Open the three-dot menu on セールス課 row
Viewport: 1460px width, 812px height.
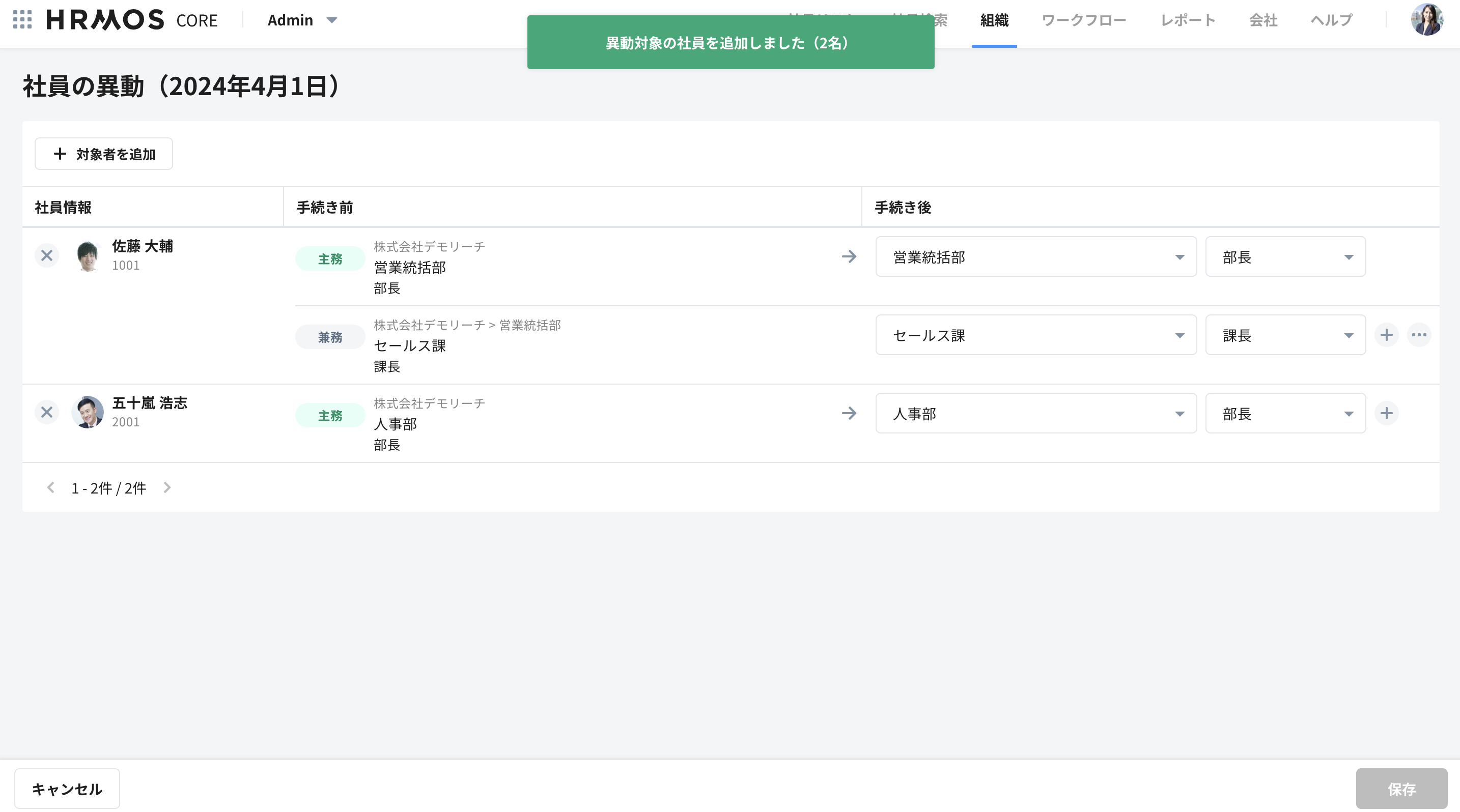click(1419, 335)
